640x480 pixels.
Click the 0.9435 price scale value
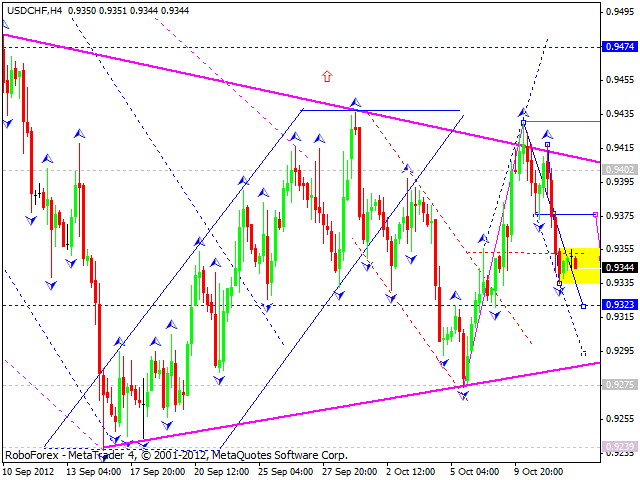[620, 113]
